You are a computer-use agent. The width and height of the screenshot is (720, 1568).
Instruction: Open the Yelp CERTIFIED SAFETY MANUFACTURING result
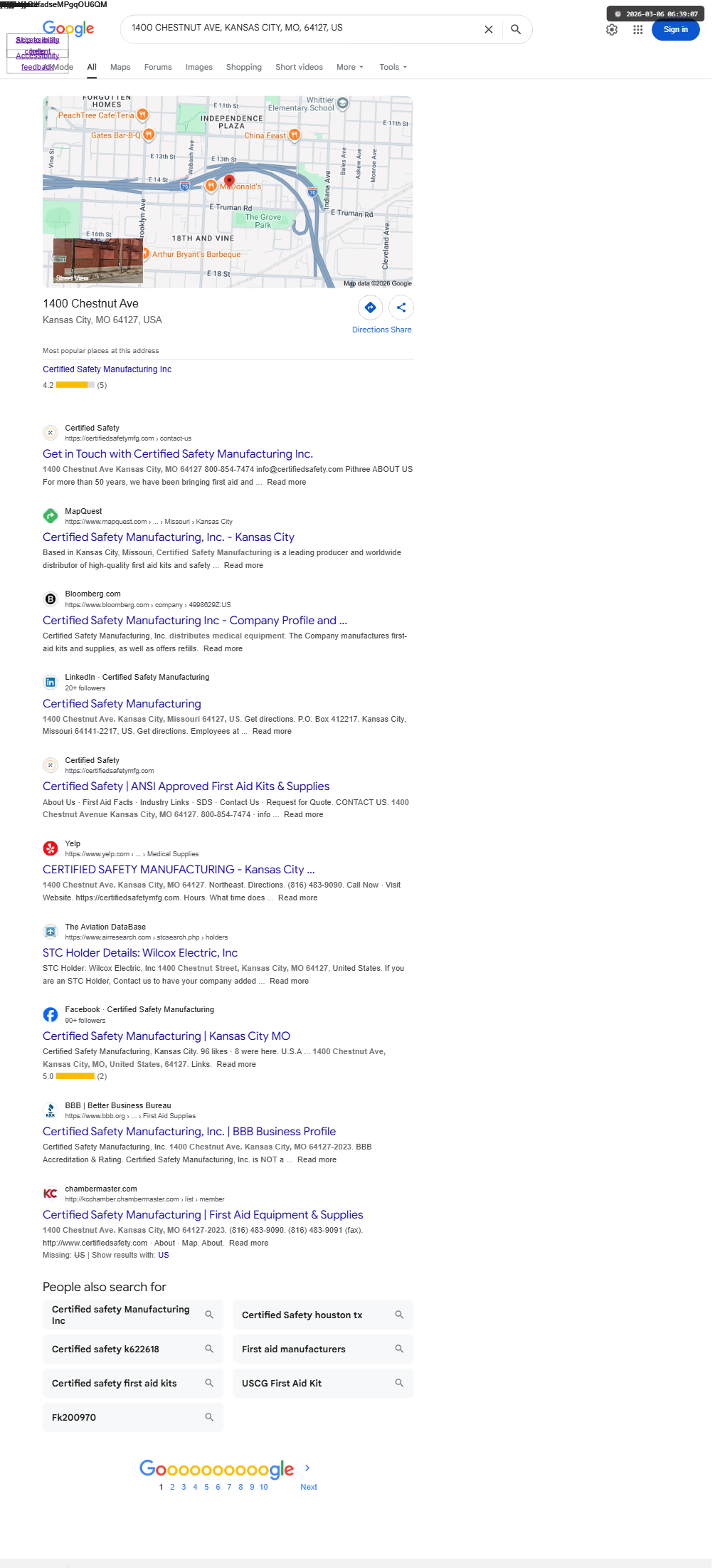tap(179, 870)
